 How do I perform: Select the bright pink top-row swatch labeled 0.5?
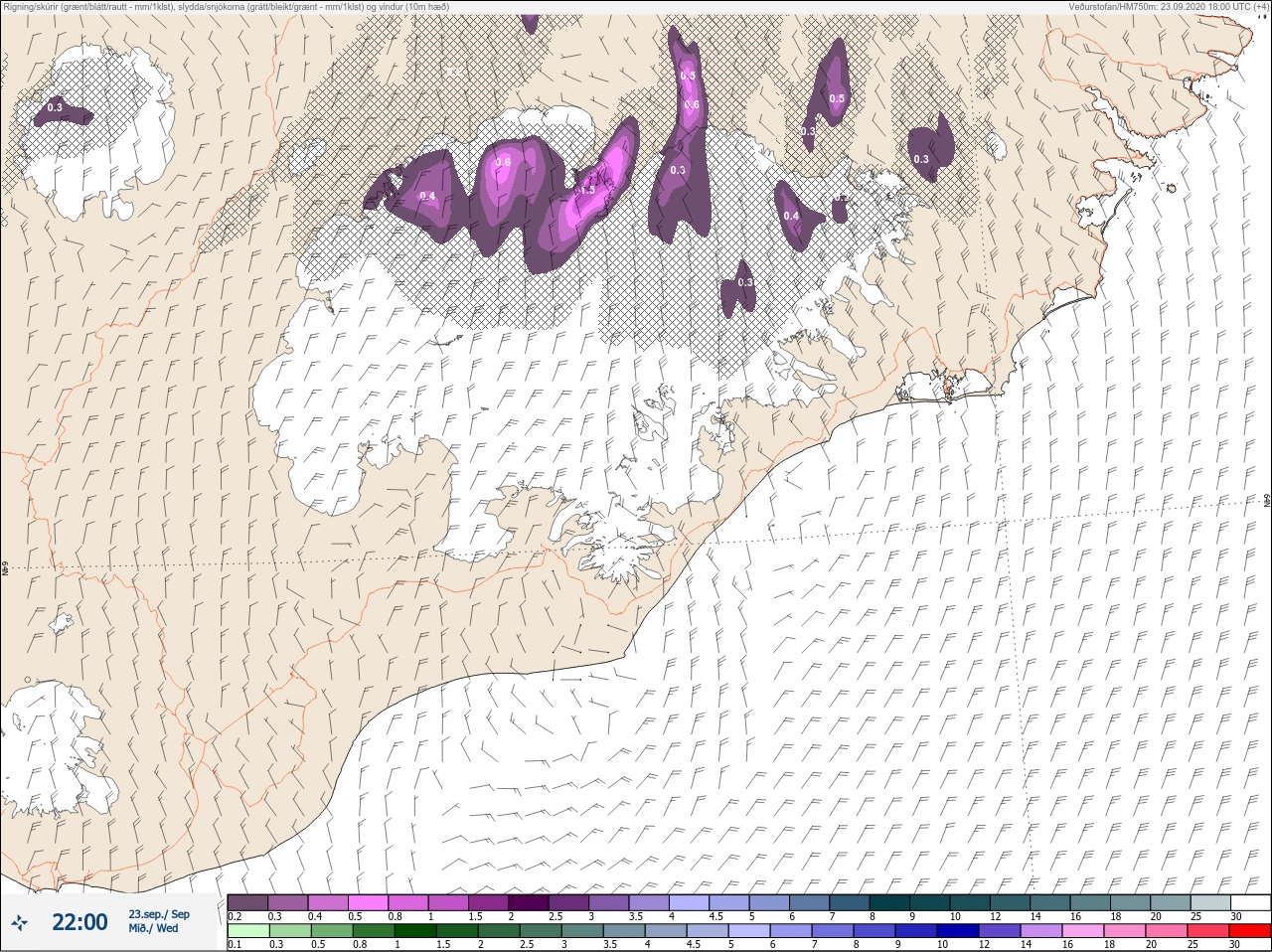[x=368, y=902]
